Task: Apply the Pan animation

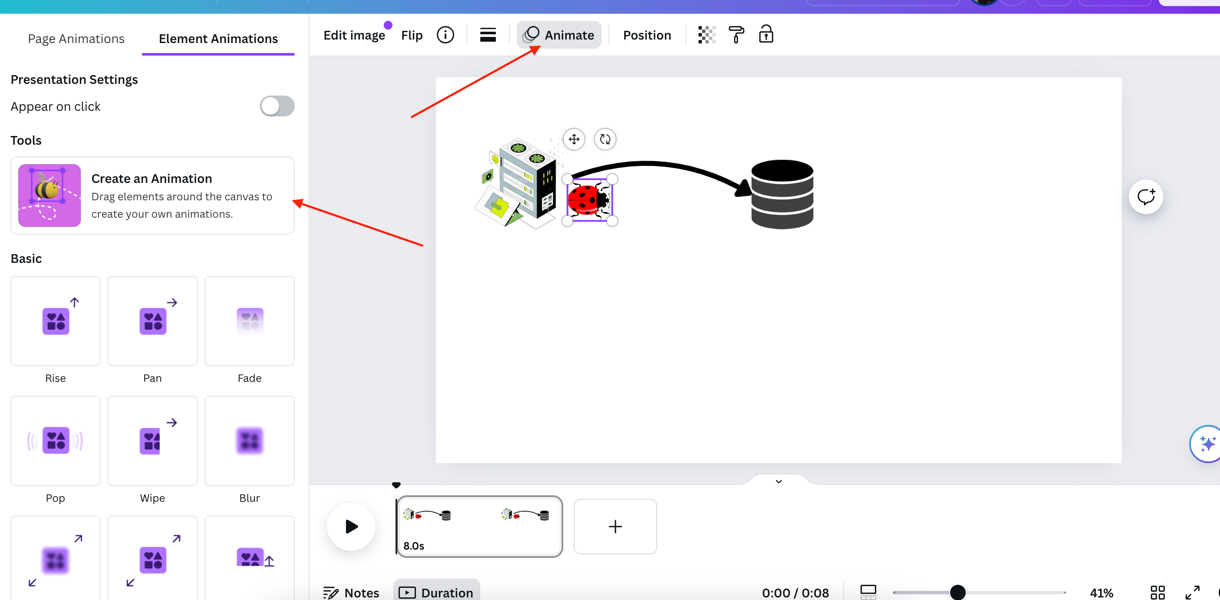Action: pyautogui.click(x=152, y=321)
